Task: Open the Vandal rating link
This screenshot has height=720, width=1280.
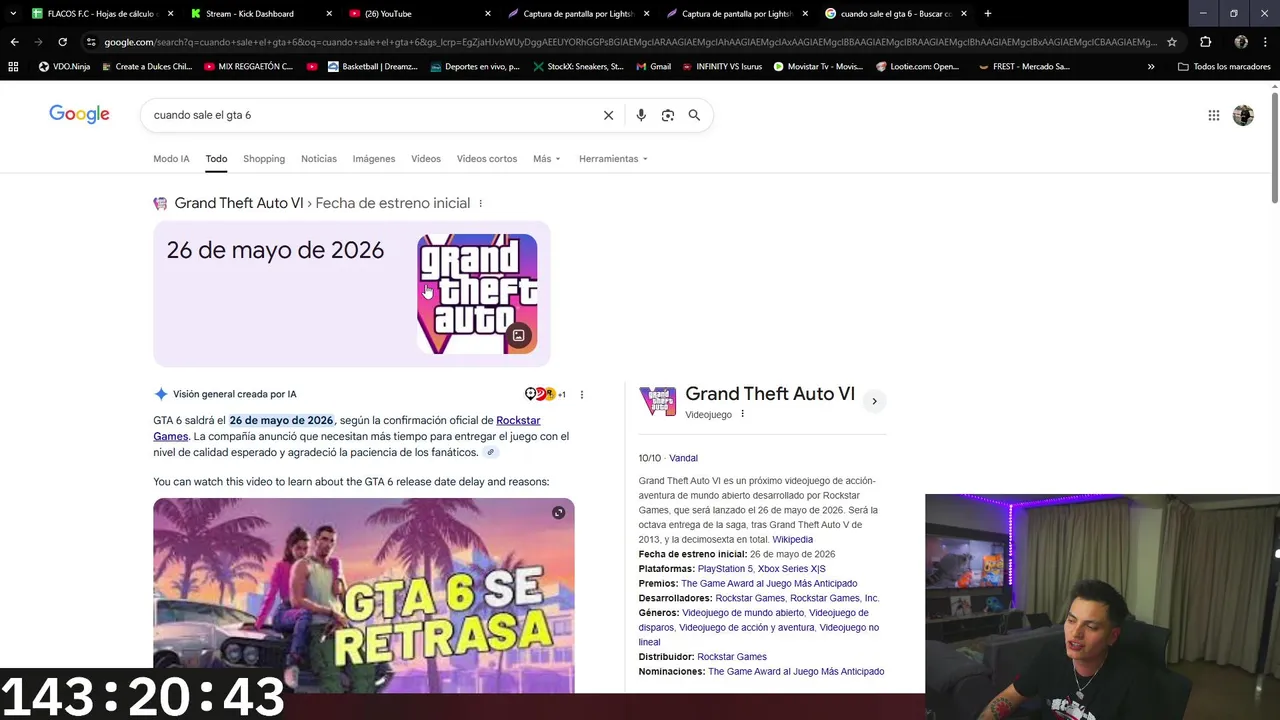Action: 684,458
